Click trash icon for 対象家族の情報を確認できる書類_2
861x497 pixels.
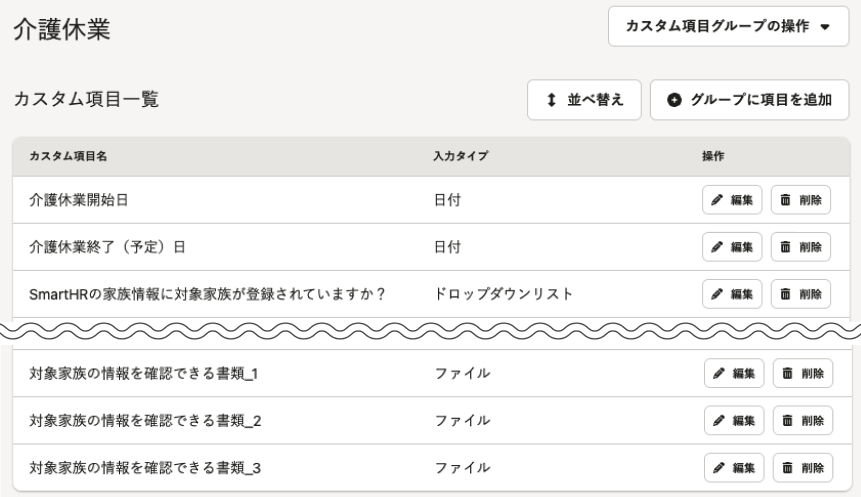click(x=787, y=421)
